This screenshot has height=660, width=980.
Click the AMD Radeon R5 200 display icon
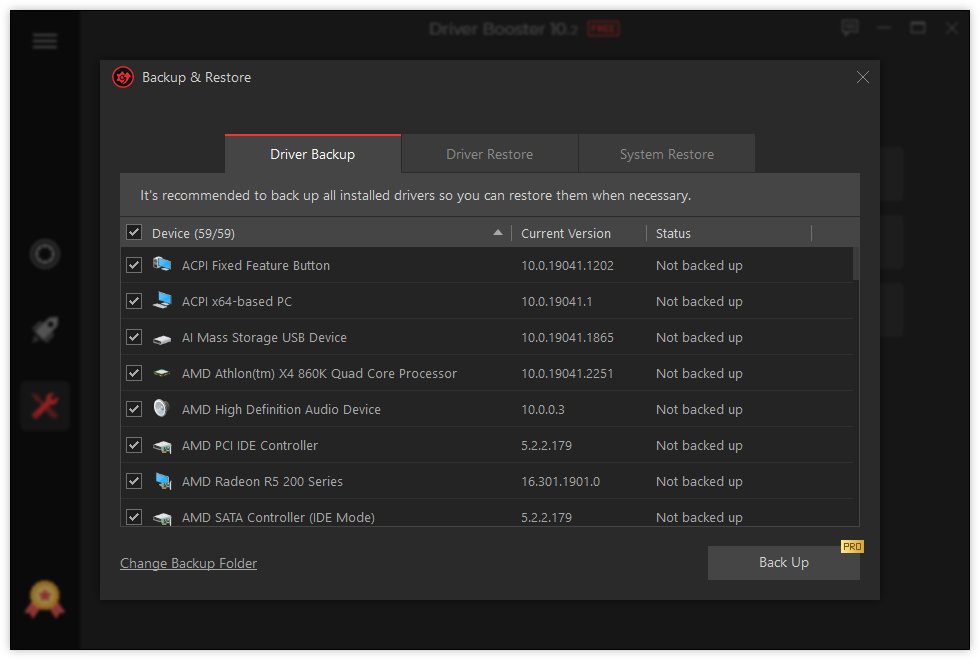coord(163,481)
